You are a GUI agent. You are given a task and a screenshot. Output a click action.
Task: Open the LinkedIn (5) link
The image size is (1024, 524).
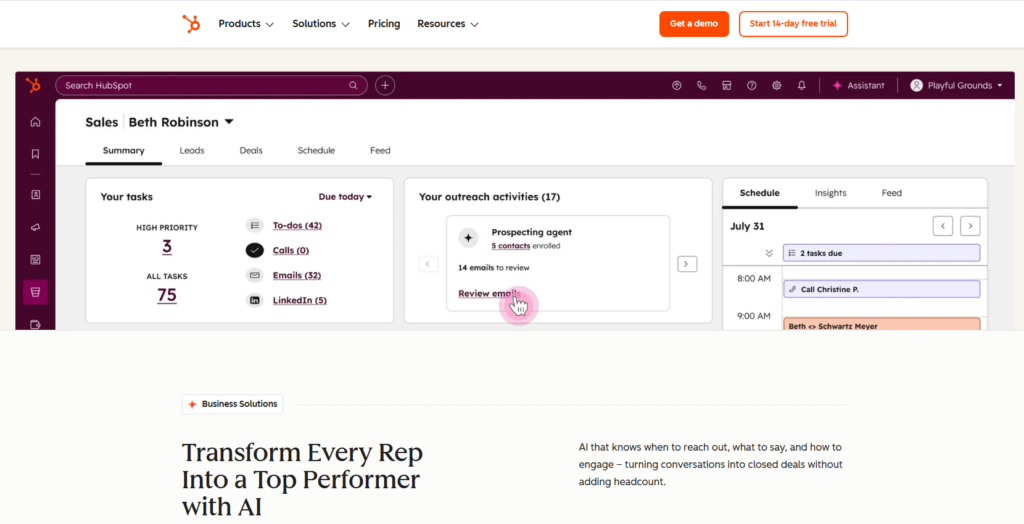[x=300, y=301]
